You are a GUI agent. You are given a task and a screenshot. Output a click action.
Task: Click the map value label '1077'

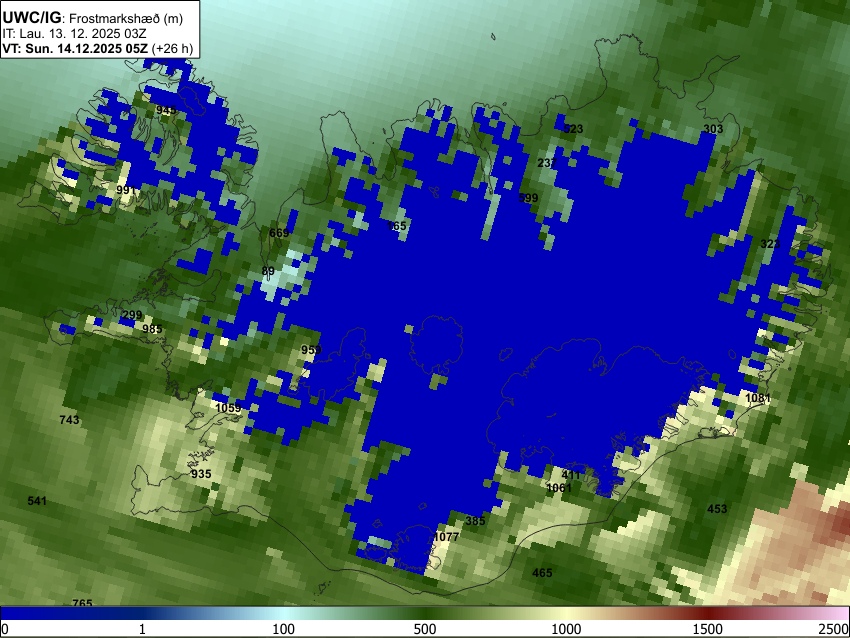447,537
